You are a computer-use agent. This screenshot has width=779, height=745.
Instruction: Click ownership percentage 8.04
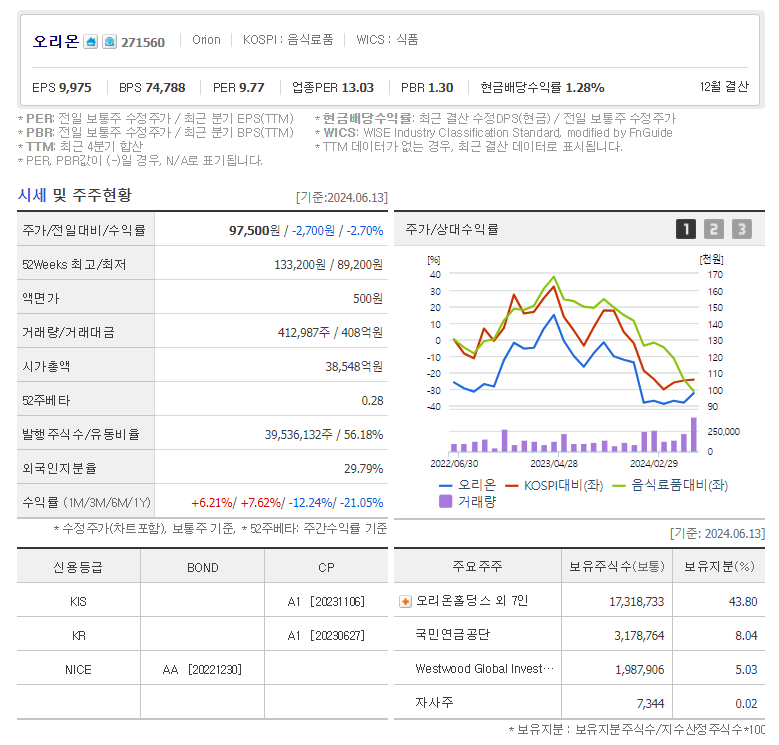click(x=746, y=636)
